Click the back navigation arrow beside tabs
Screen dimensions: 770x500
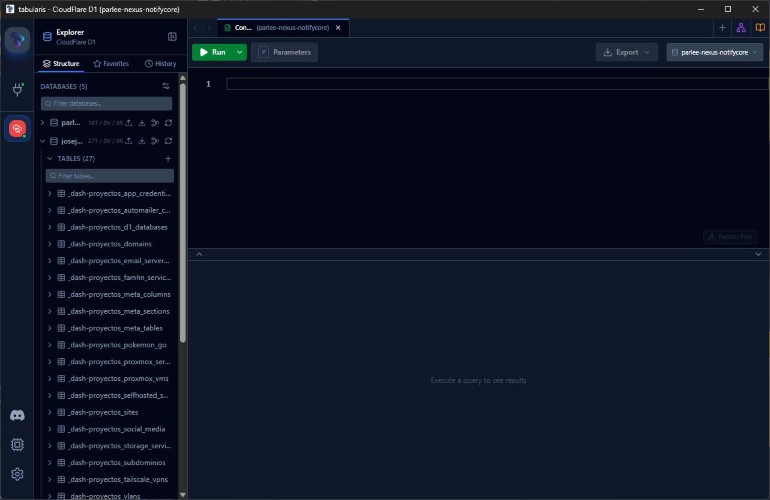click(195, 28)
